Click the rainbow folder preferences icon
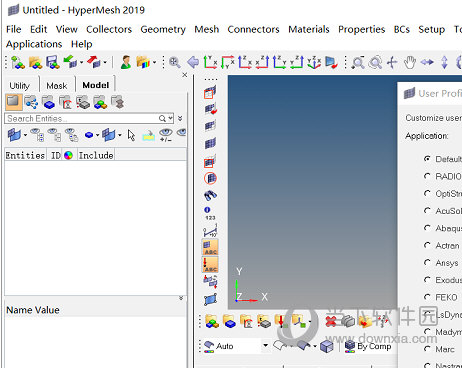The width and height of the screenshot is (462, 368). pyautogui.click(x=143, y=62)
